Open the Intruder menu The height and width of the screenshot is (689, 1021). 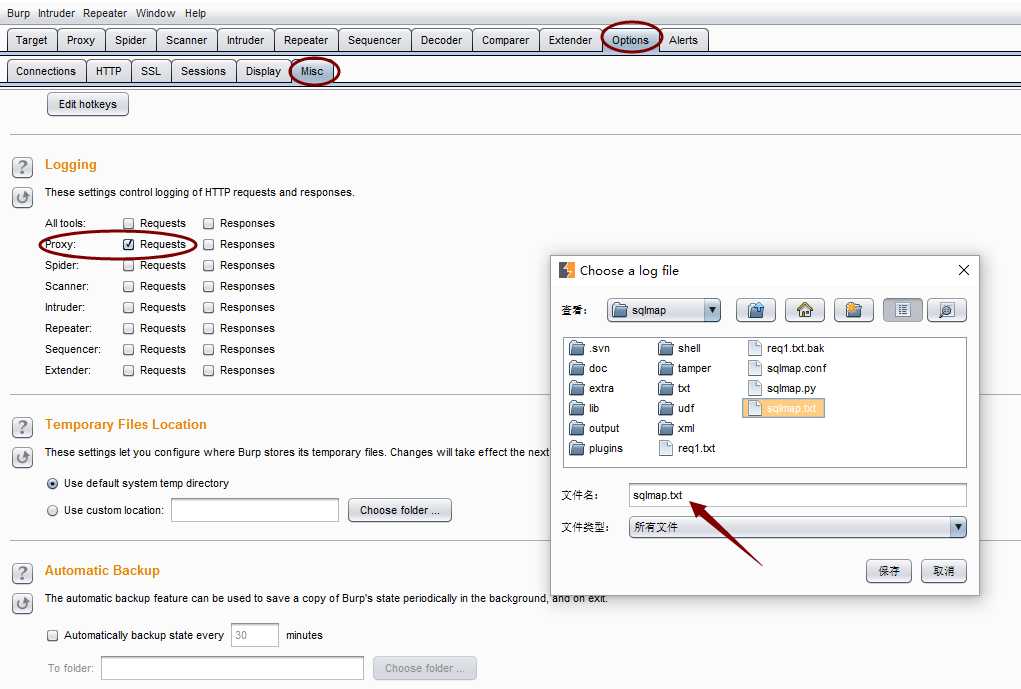[56, 13]
